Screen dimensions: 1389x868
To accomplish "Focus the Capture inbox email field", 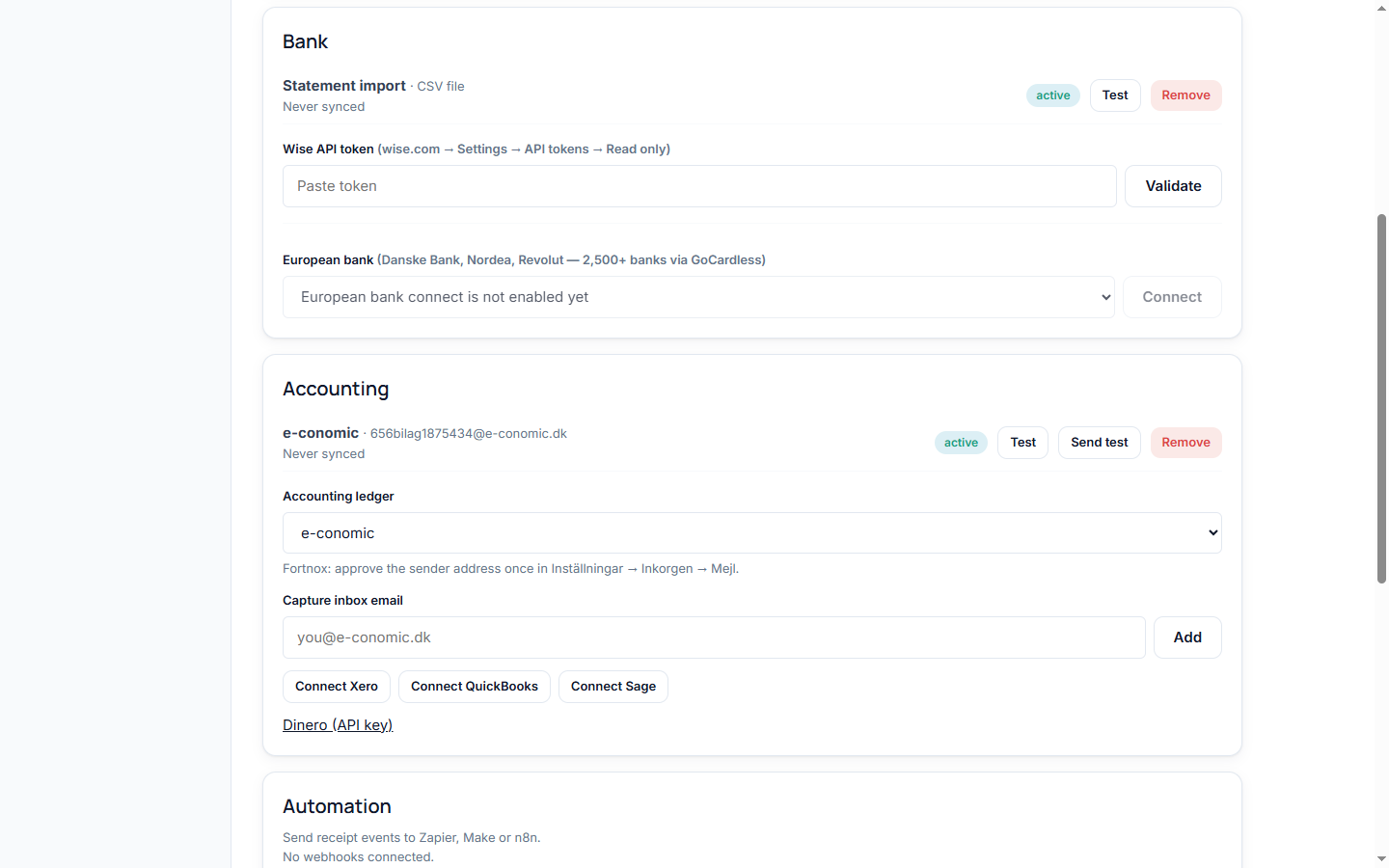I will pyautogui.click(x=714, y=637).
